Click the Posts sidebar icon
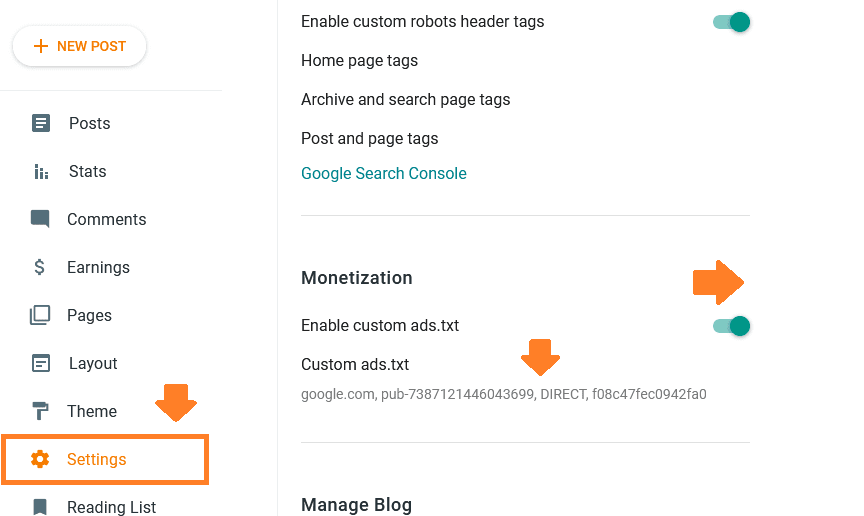Screen dimensions: 864x516 coord(40,124)
